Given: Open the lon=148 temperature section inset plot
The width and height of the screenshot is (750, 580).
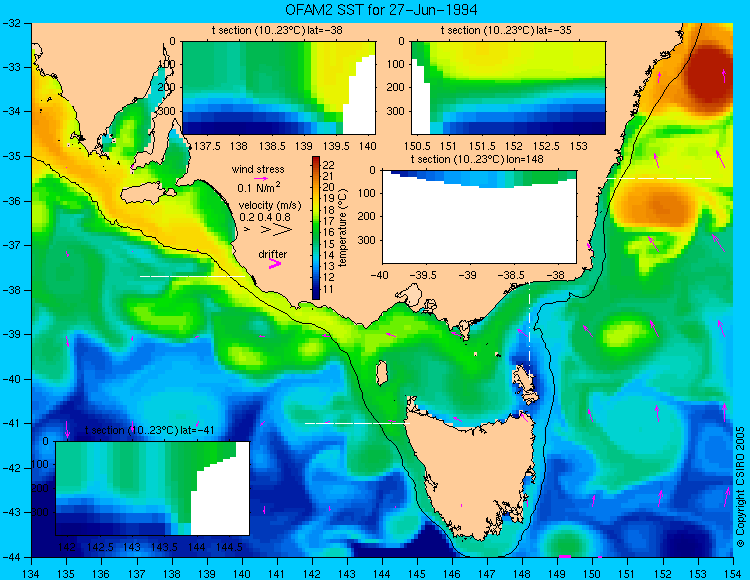Looking at the screenshot, I should tap(479, 217).
